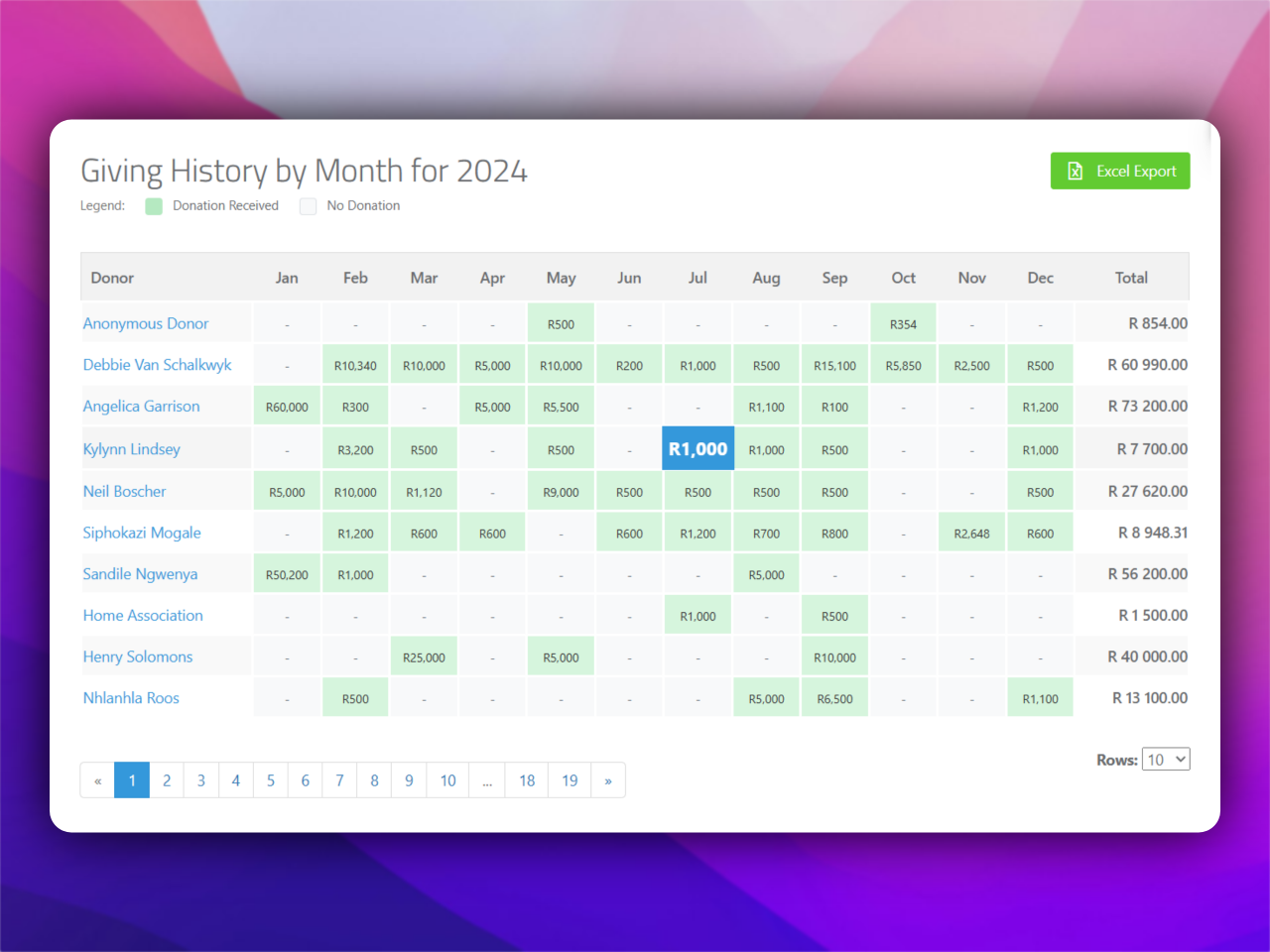Open Home Association donor link

pos(143,616)
